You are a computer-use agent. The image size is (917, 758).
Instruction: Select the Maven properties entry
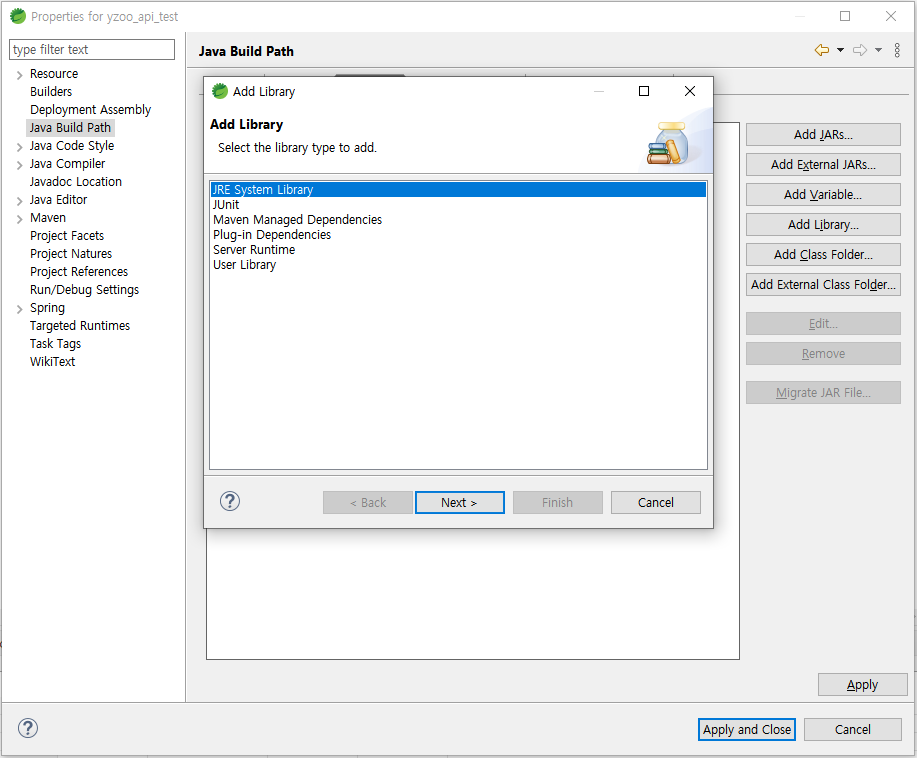(x=48, y=218)
